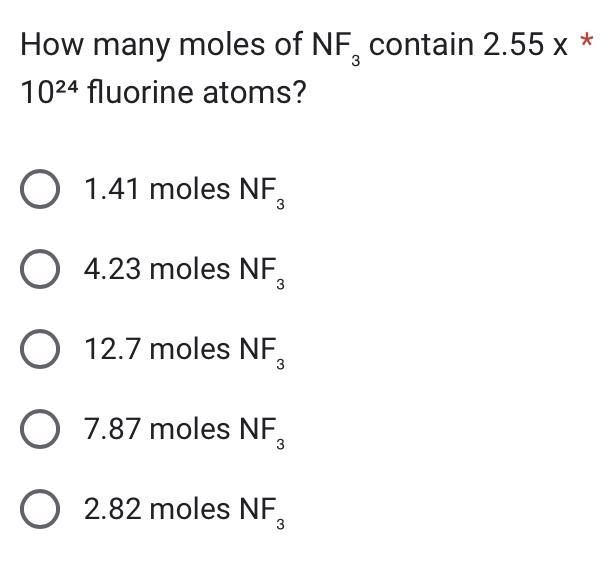The height and width of the screenshot is (571, 610).
Task: Click the red required asterisk
Action: click(x=587, y=43)
